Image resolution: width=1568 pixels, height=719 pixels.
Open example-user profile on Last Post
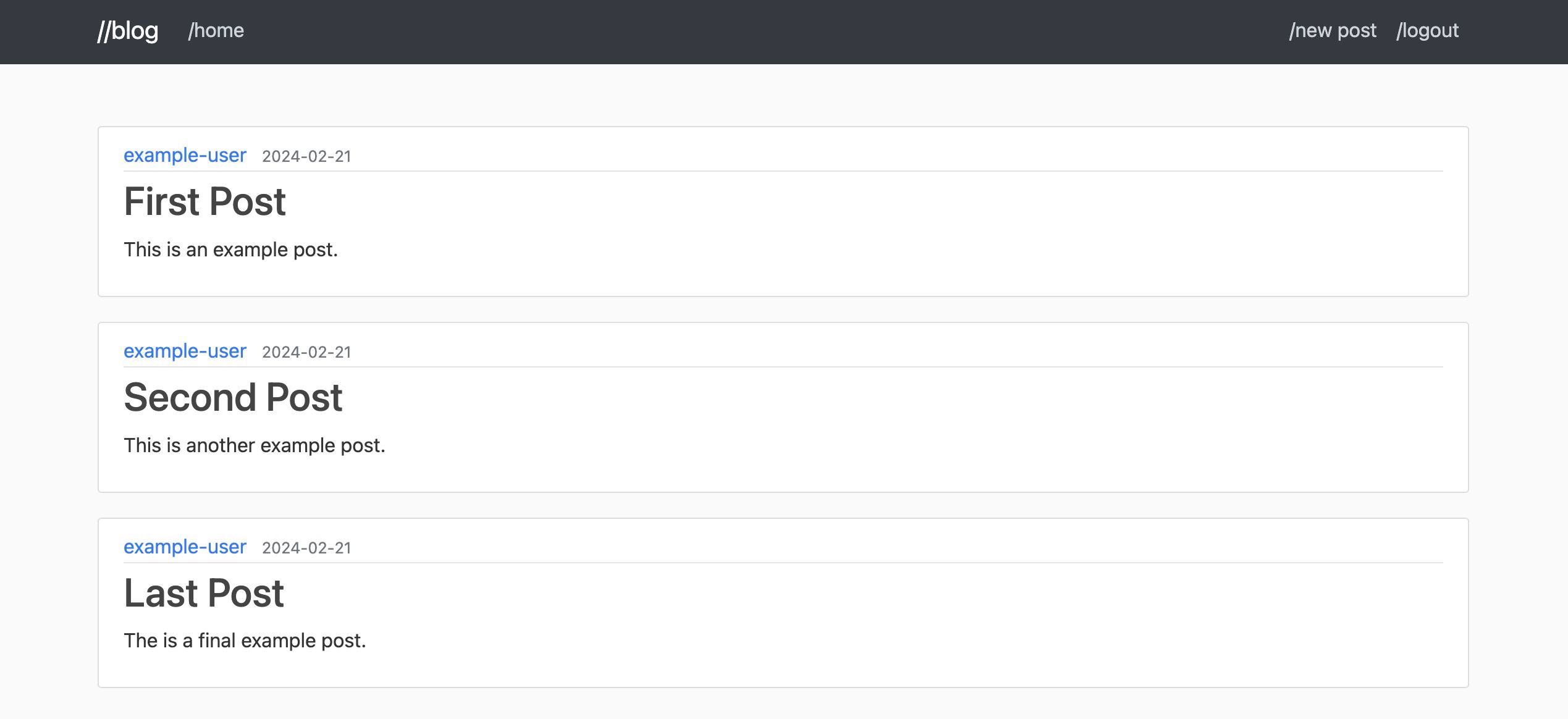coord(185,547)
